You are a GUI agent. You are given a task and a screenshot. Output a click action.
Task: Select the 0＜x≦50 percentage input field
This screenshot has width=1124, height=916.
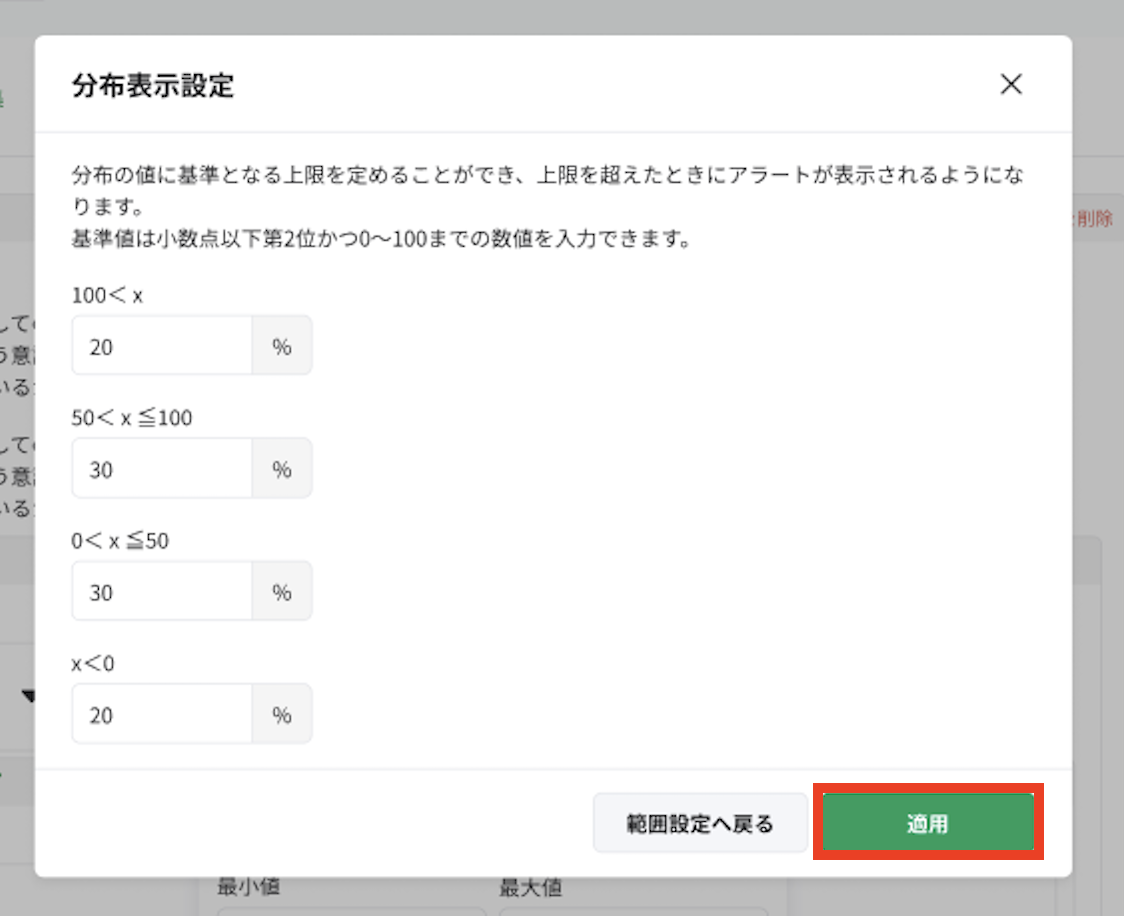[160, 591]
